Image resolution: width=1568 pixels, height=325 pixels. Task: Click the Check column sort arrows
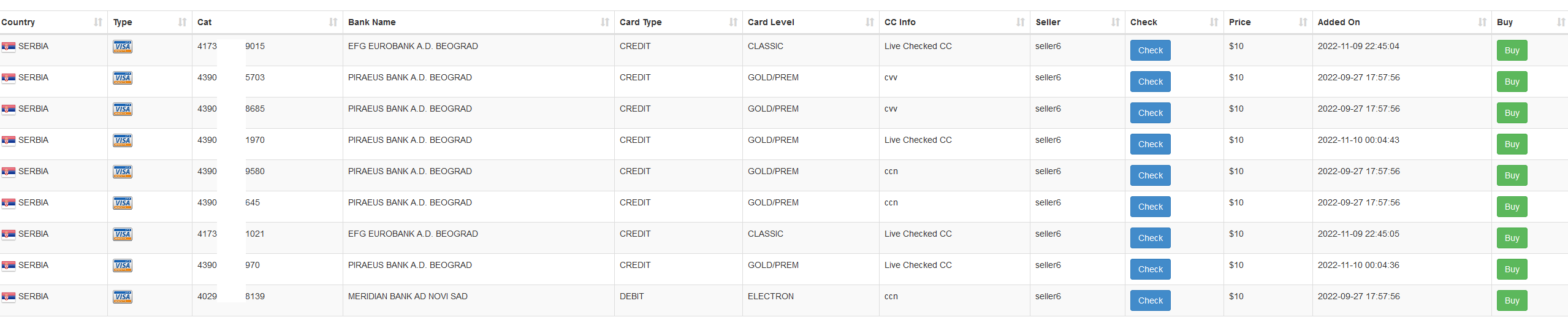pos(1214,22)
